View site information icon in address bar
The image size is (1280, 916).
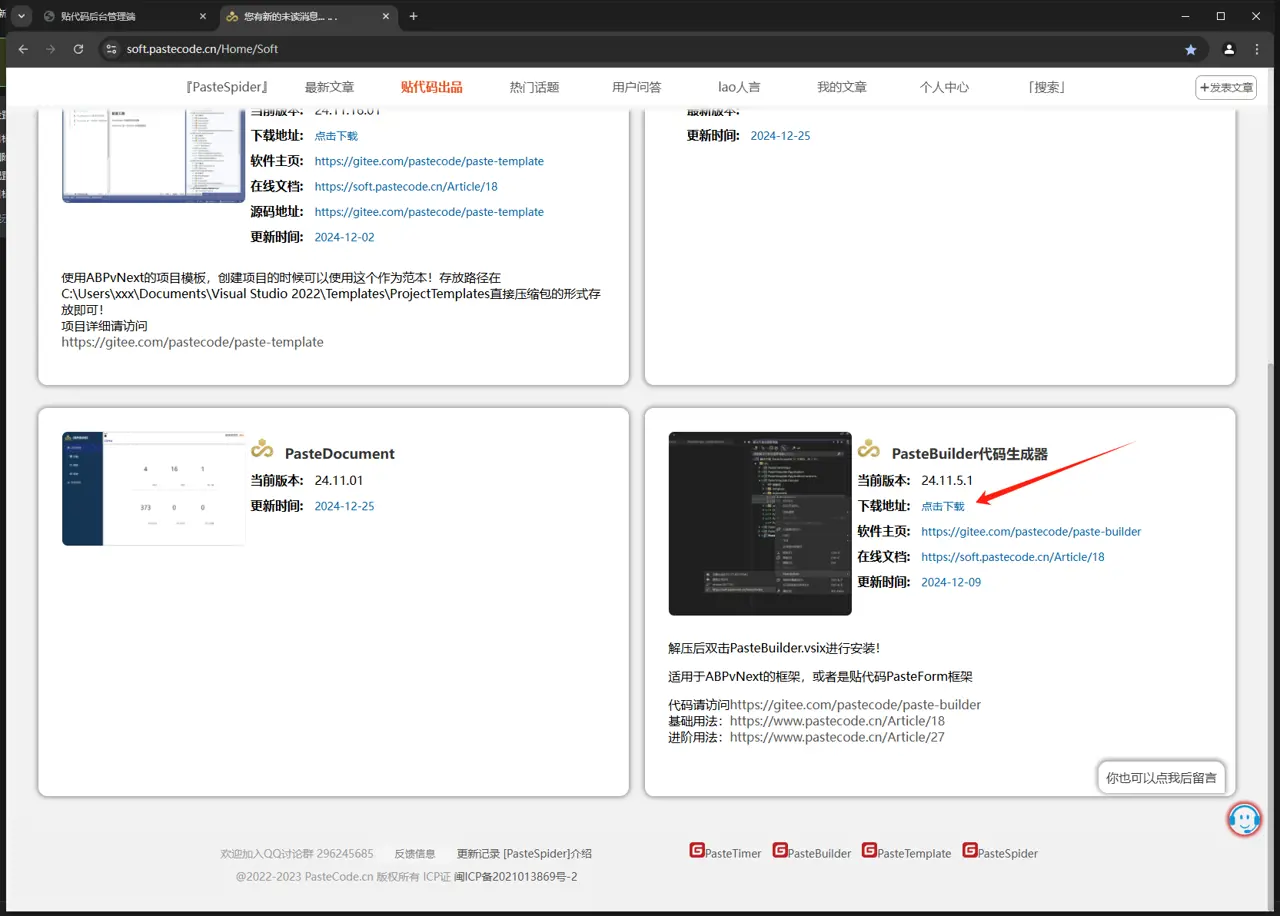click(112, 49)
